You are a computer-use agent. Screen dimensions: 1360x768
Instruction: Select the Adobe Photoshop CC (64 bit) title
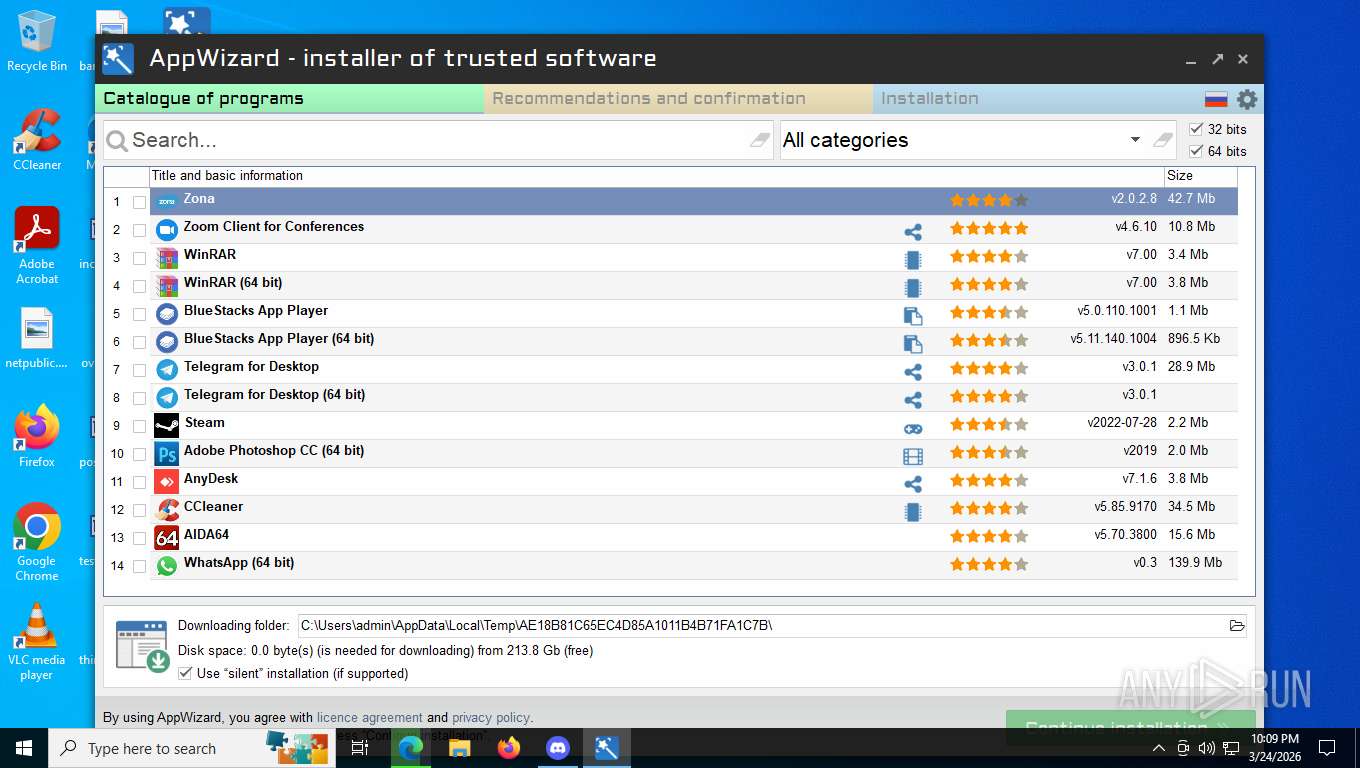[274, 451]
